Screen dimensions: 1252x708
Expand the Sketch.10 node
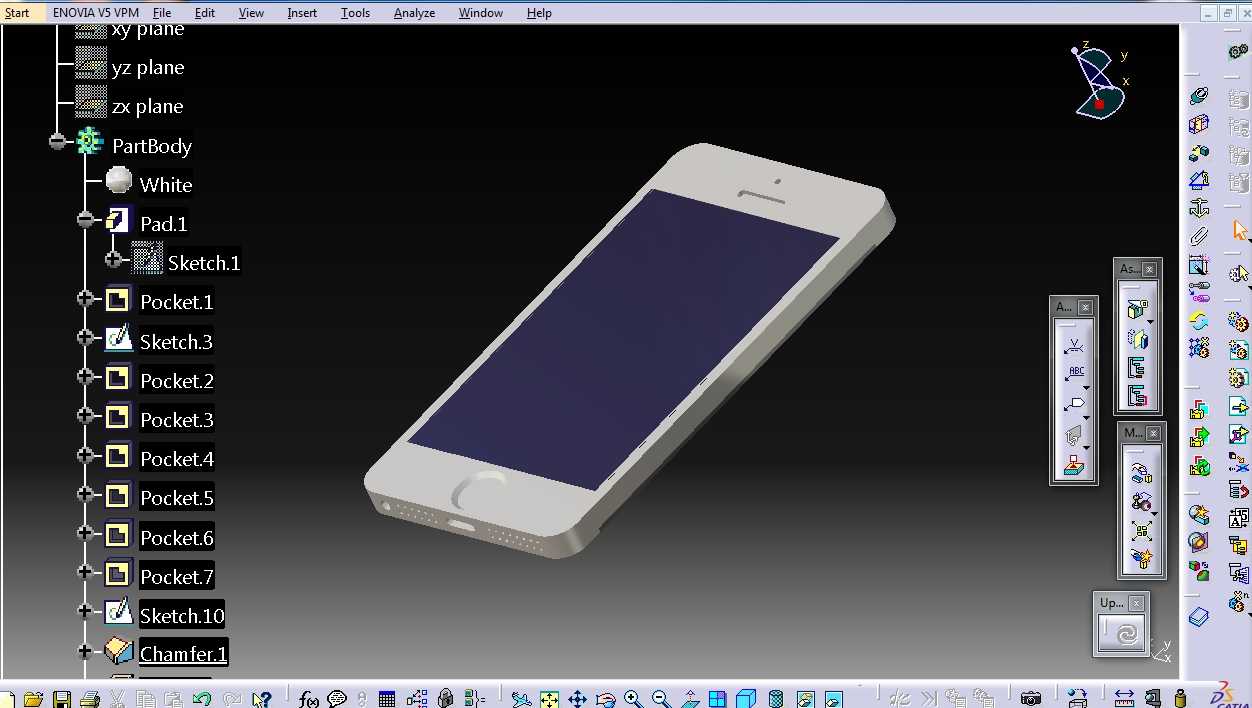pos(86,612)
